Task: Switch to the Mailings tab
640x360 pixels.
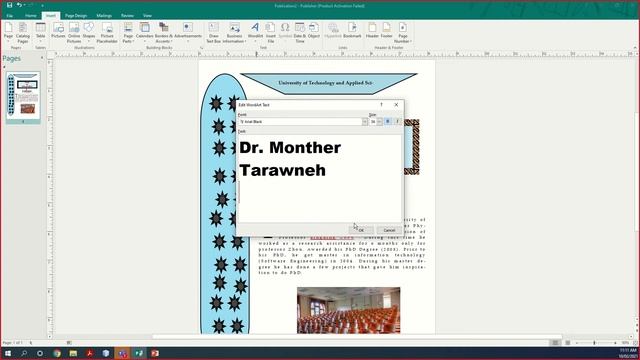Action: [x=104, y=16]
